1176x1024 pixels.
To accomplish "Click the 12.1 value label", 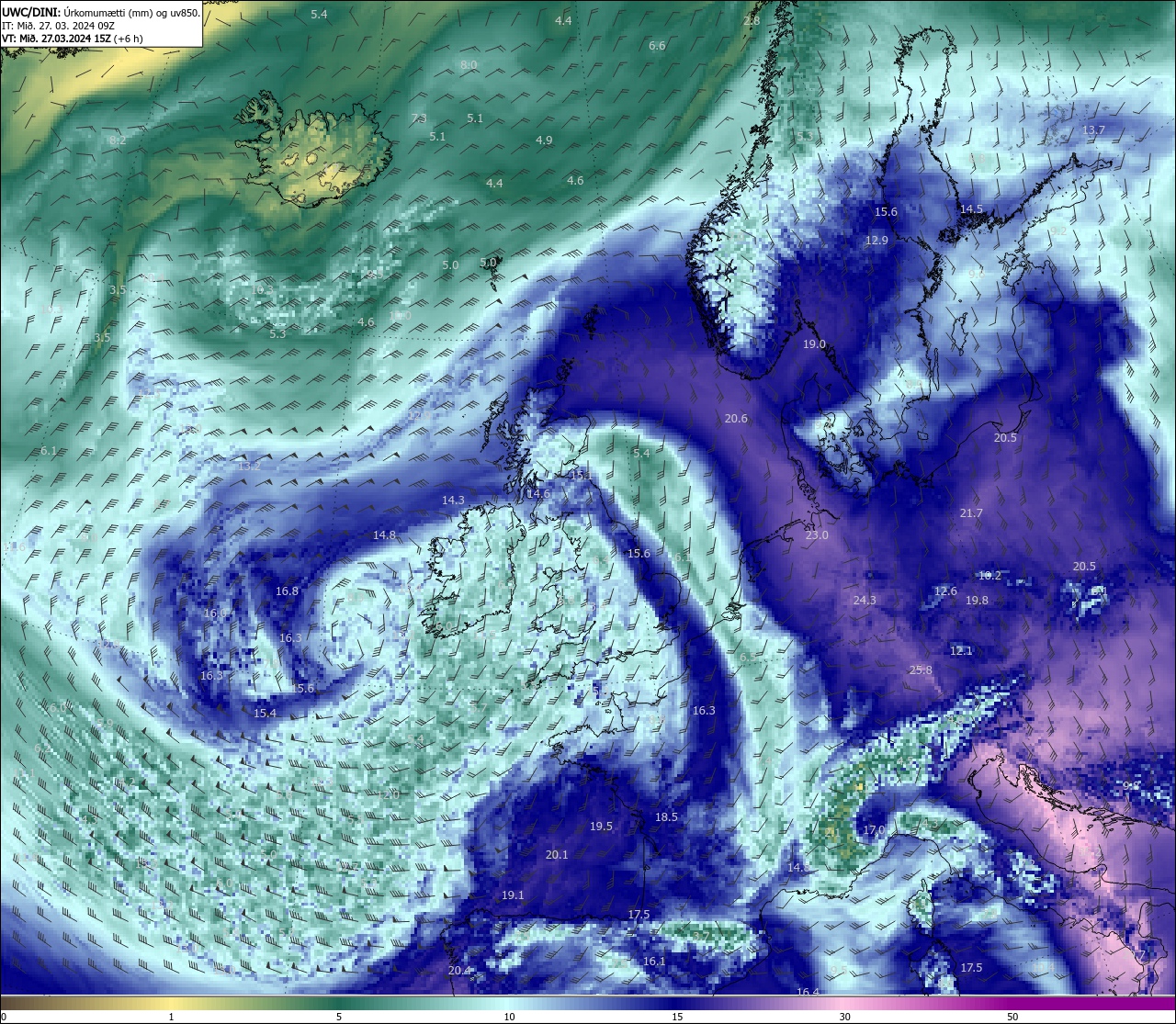I will tap(961, 650).
